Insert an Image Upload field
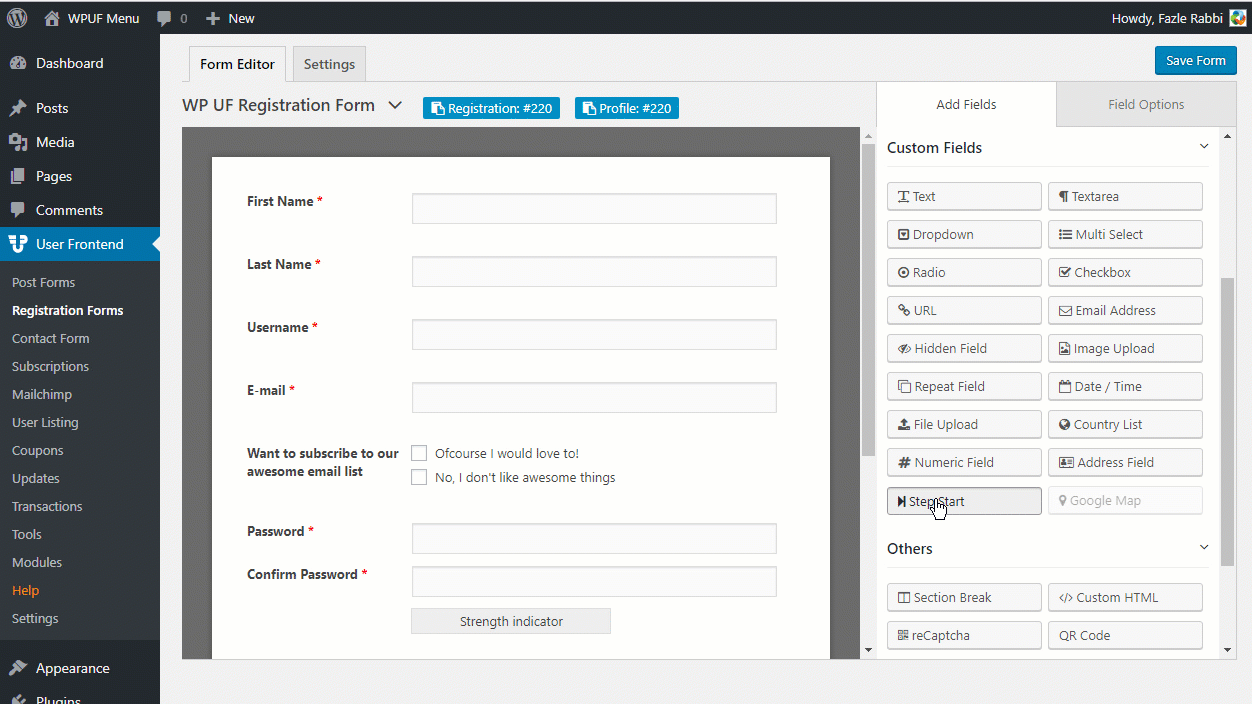1252x704 pixels. point(1125,348)
